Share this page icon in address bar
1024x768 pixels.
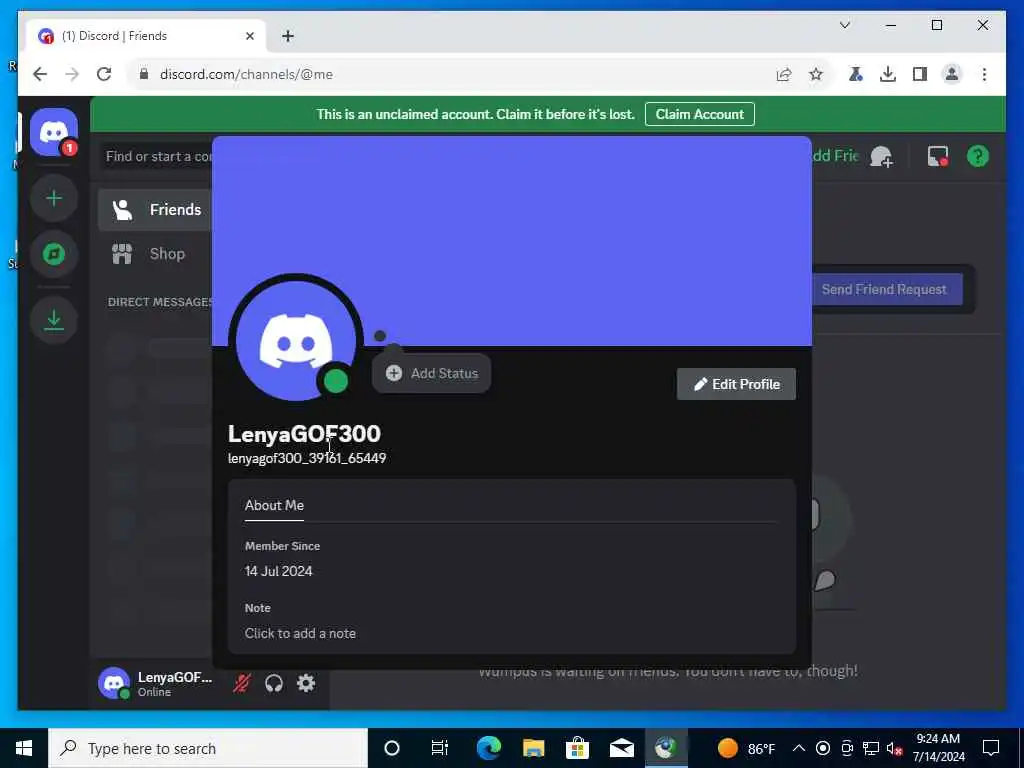pyautogui.click(x=784, y=74)
